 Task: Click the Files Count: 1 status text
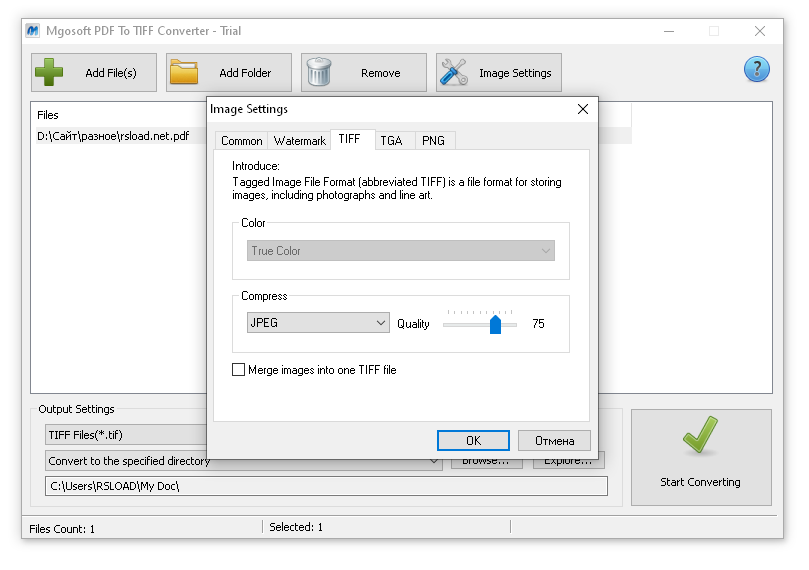62,529
